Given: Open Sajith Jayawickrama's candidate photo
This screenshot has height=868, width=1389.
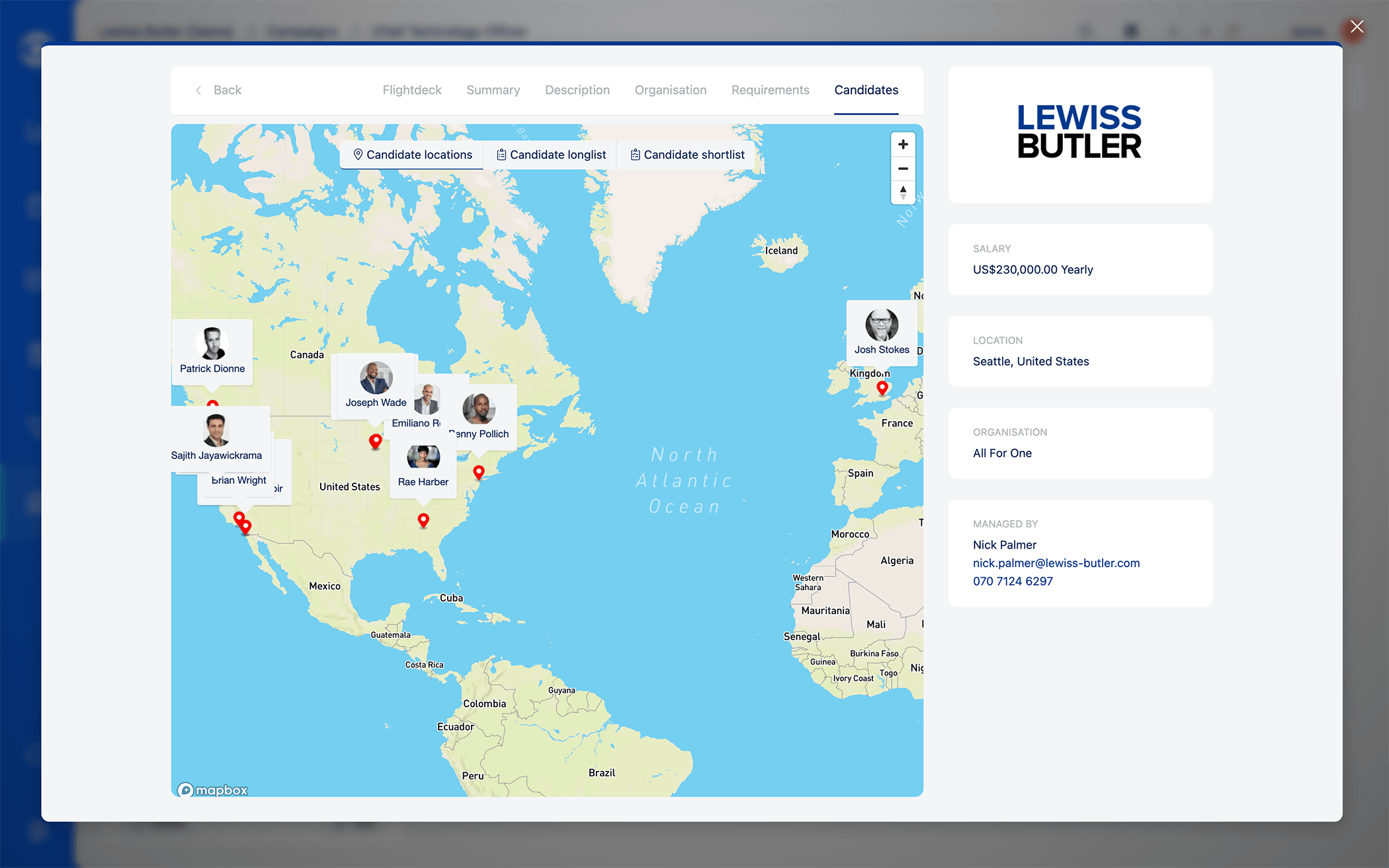Looking at the screenshot, I should pos(216,430).
